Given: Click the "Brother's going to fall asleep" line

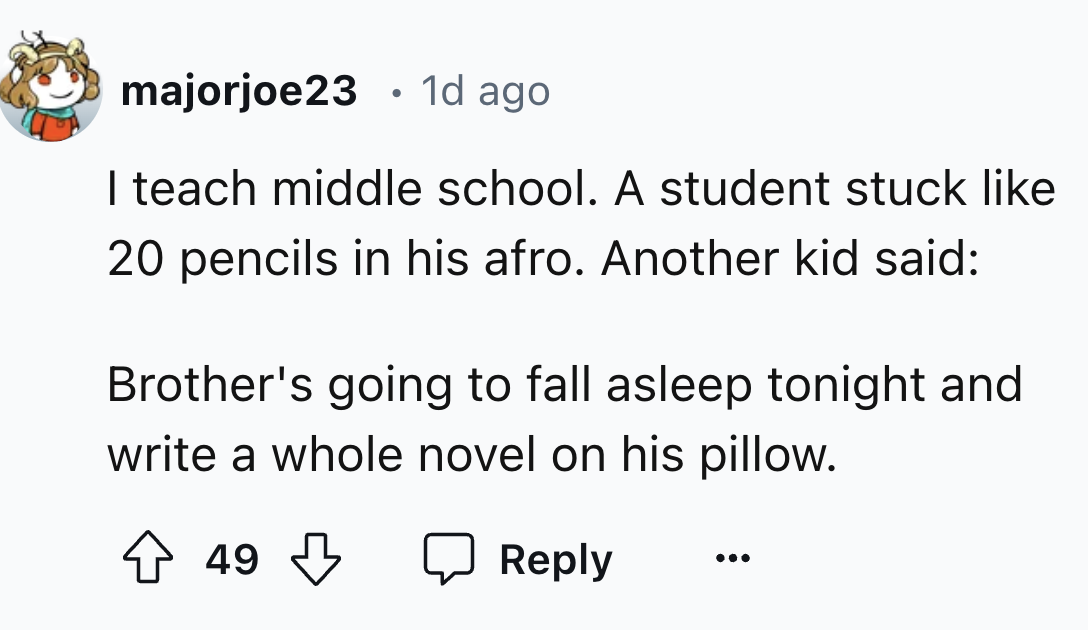Looking at the screenshot, I should [565, 385].
